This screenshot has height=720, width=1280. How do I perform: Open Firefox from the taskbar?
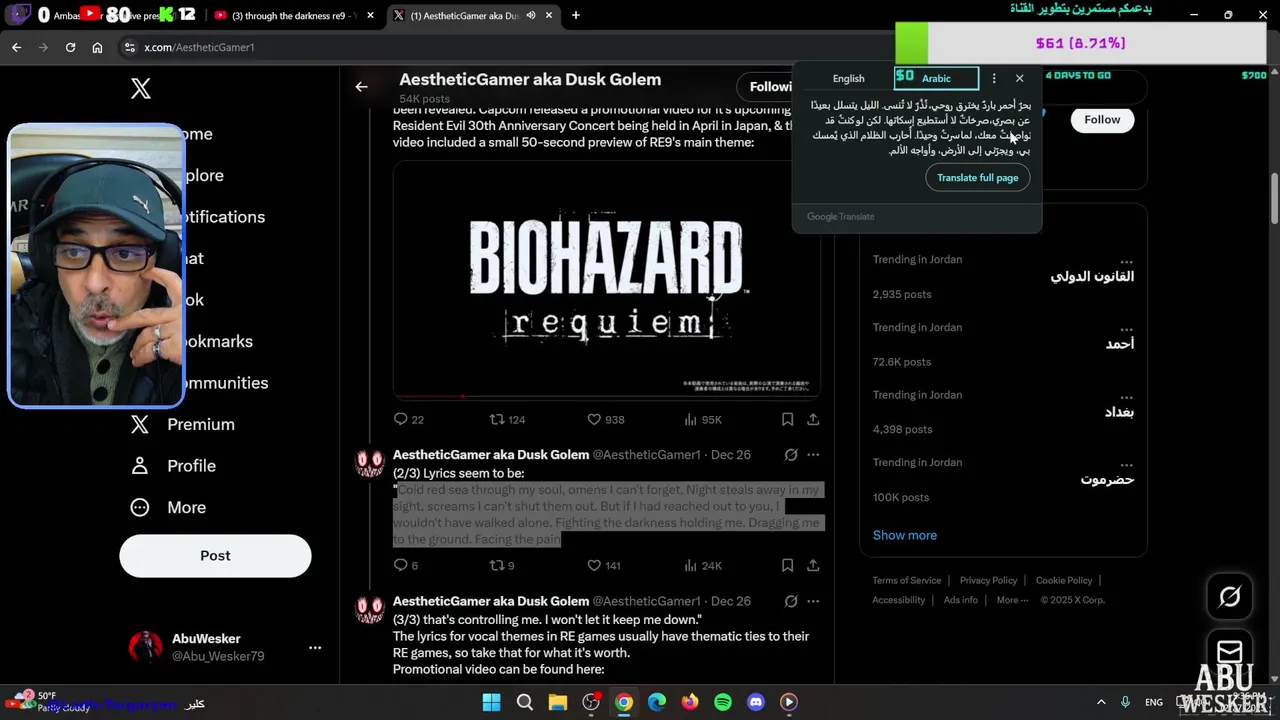(x=690, y=702)
